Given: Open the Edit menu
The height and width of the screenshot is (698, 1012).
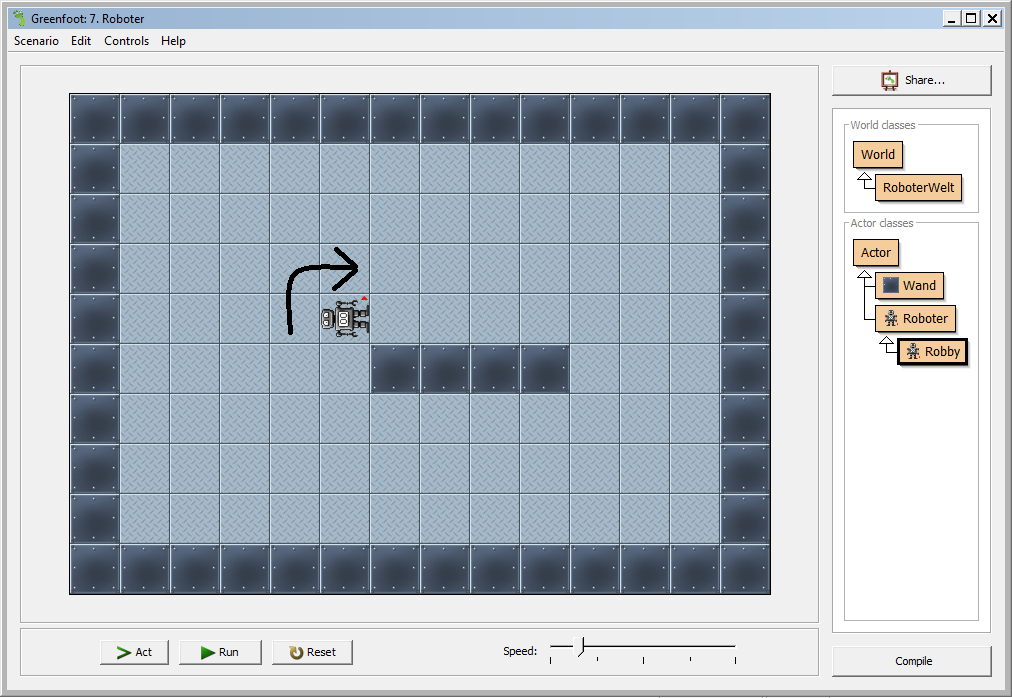Looking at the screenshot, I should 81,41.
